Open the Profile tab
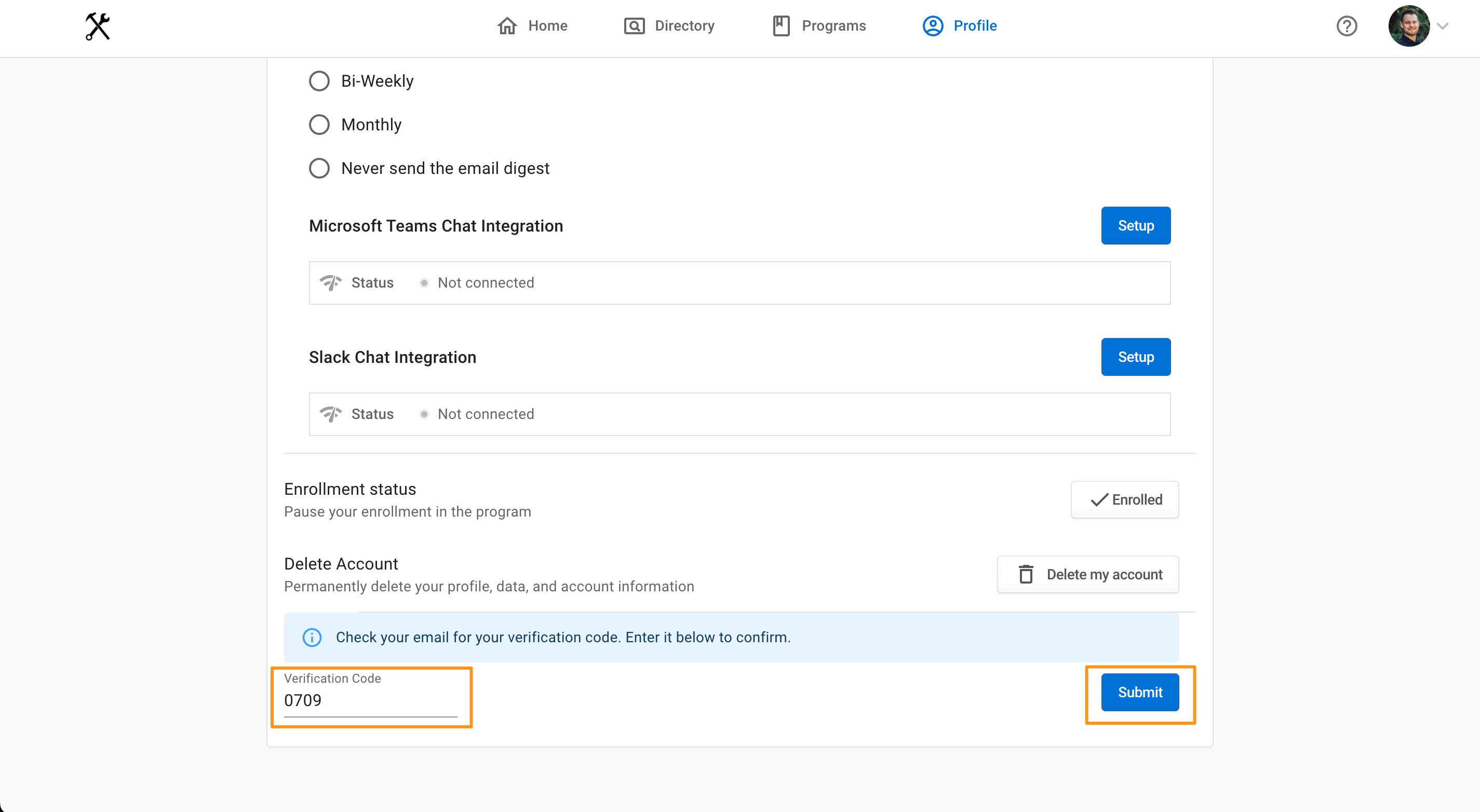Screen dimensions: 1480x812 tap(960, 26)
